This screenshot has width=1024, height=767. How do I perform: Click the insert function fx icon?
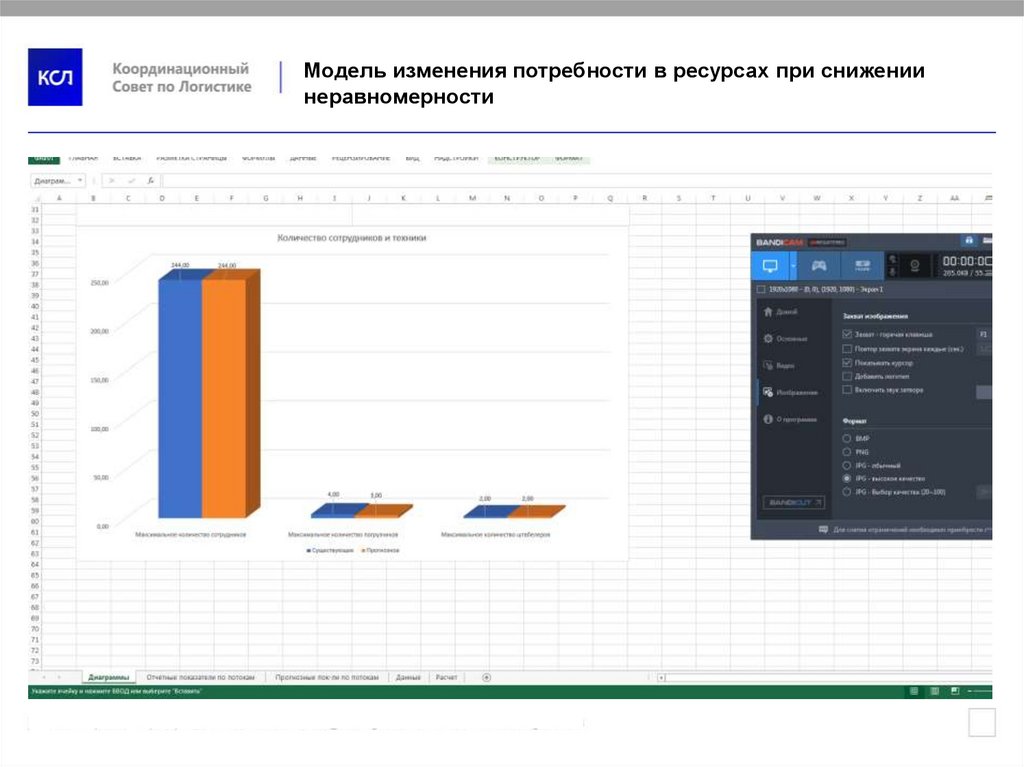point(150,181)
